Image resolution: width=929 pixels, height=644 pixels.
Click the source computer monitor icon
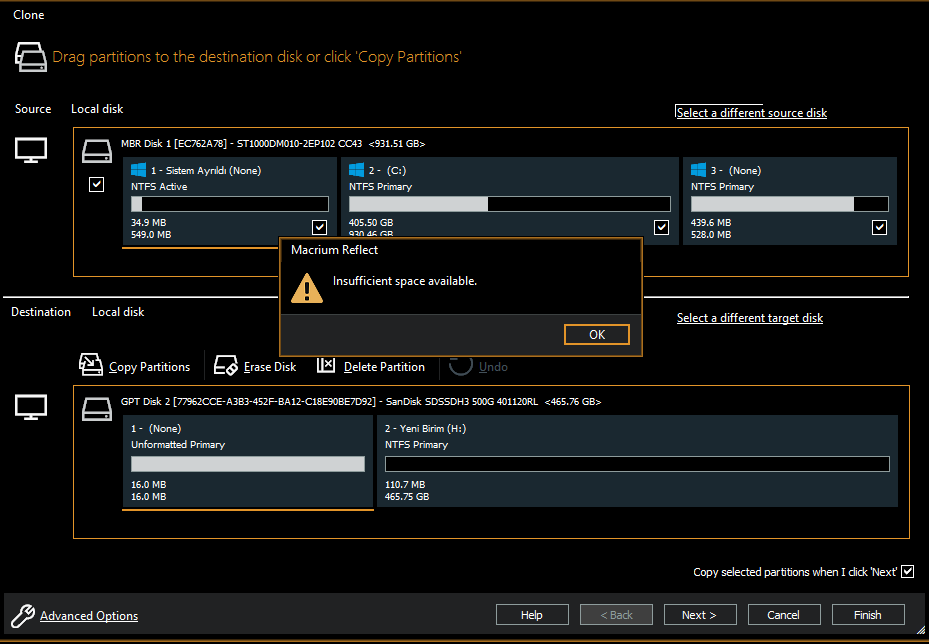(x=31, y=150)
